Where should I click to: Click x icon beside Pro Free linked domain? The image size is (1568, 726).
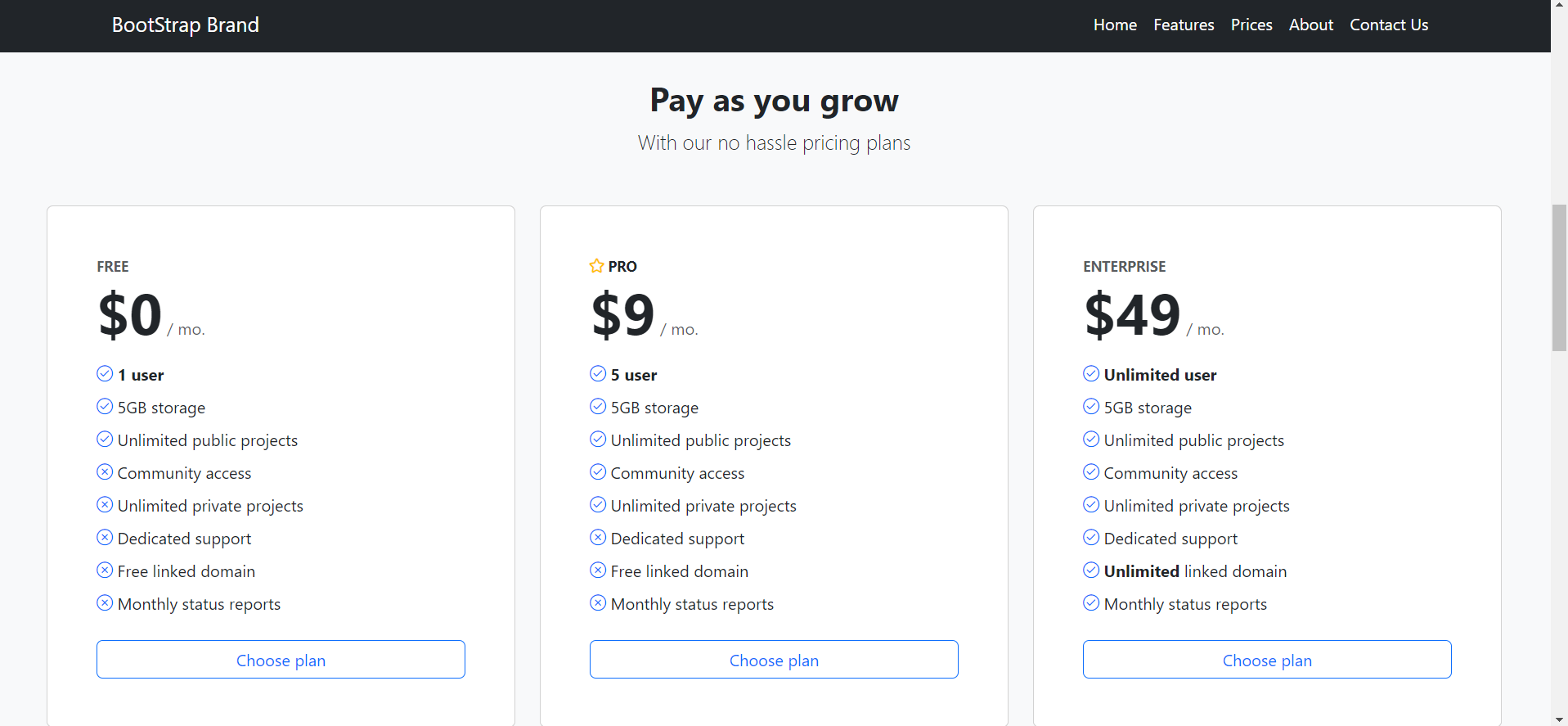598,570
